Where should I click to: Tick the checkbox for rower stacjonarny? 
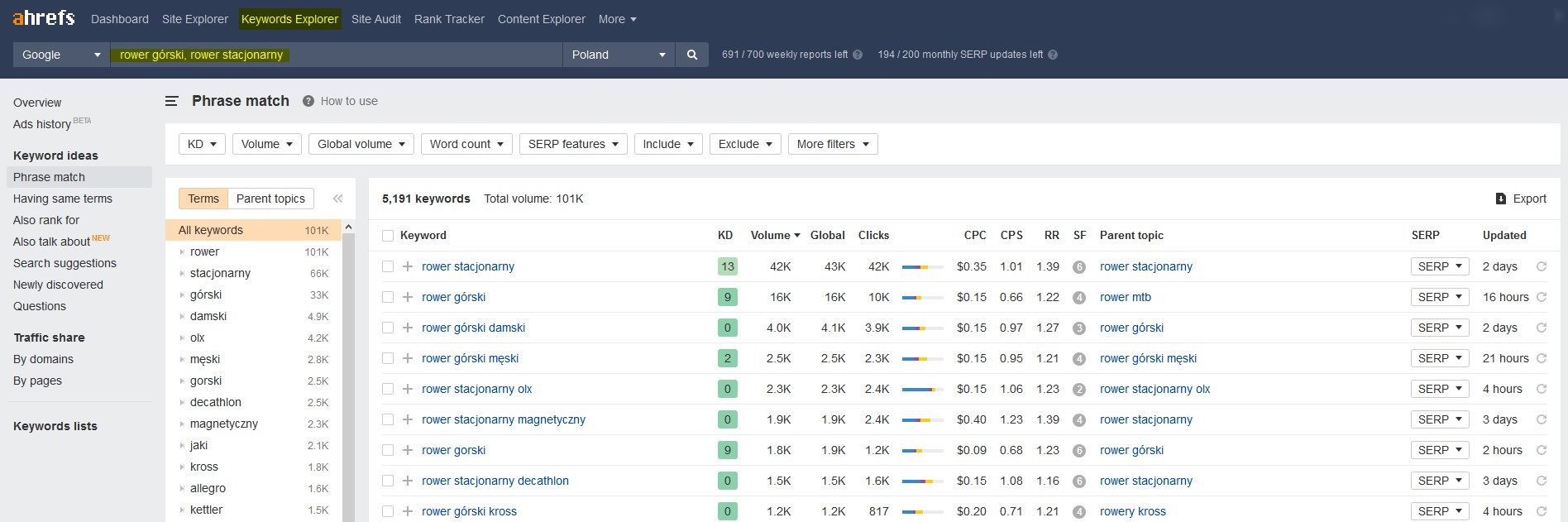tap(387, 266)
